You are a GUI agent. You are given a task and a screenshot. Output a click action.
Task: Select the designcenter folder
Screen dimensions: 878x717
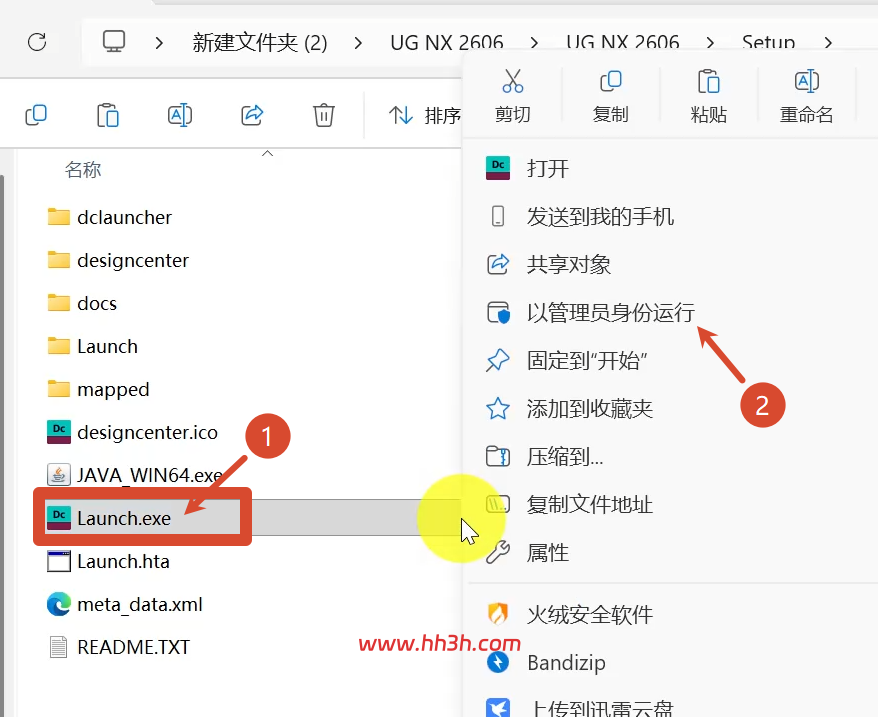[118, 260]
